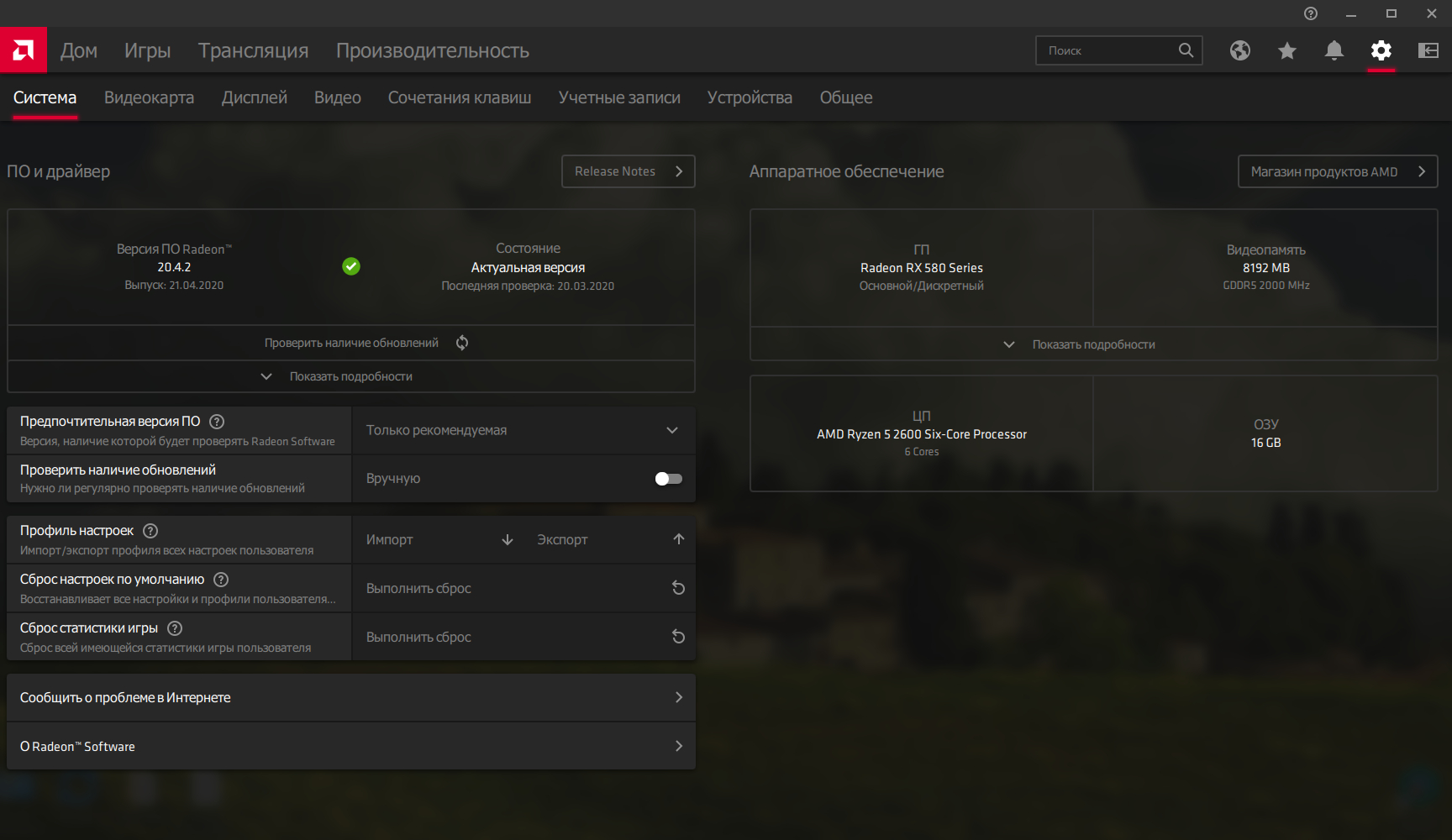Image resolution: width=1452 pixels, height=840 pixels.
Task: Open Магазин продуктов AMD
Action: pyautogui.click(x=1338, y=171)
